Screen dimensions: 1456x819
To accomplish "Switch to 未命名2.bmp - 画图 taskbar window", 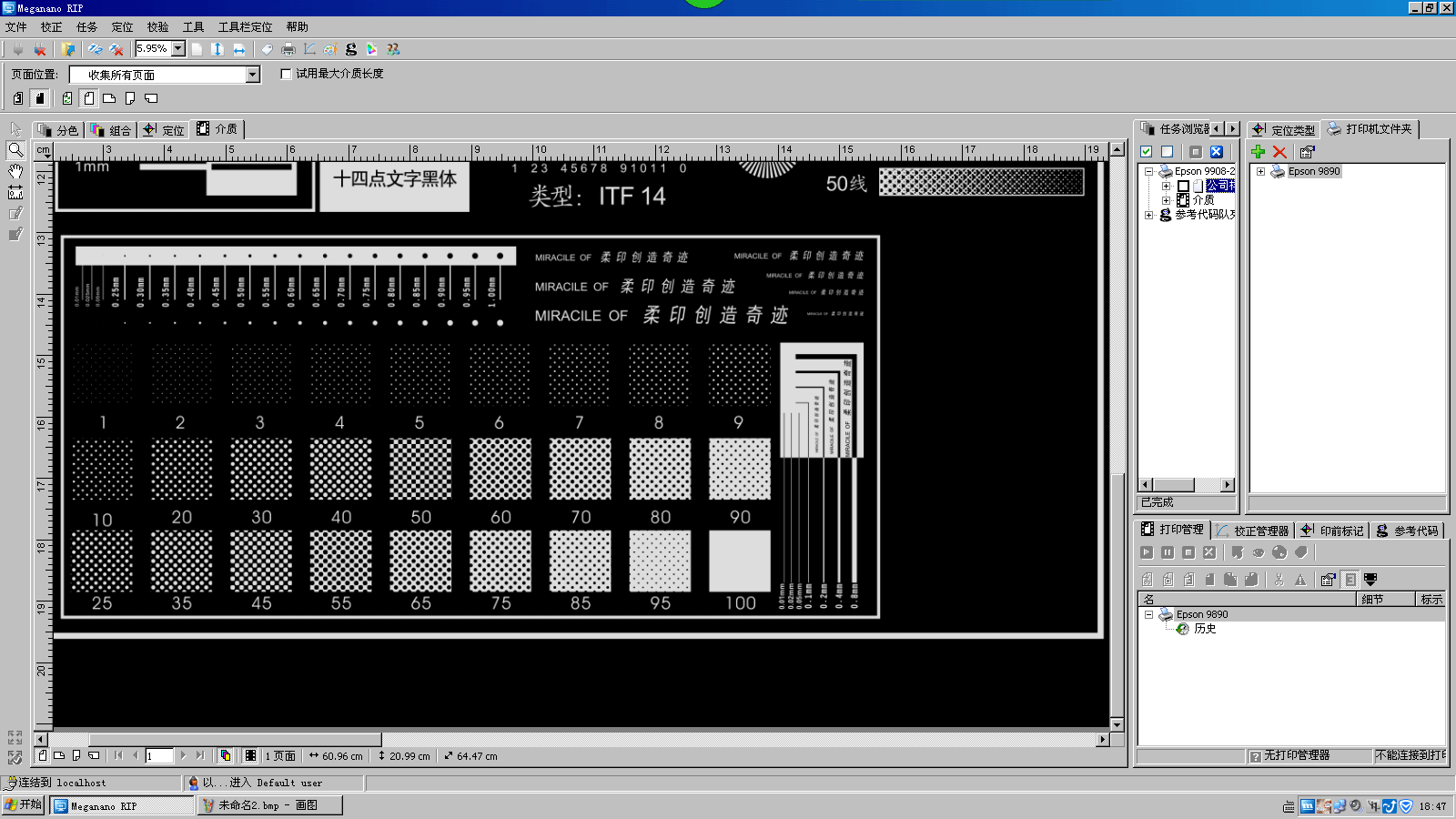I will point(270,805).
